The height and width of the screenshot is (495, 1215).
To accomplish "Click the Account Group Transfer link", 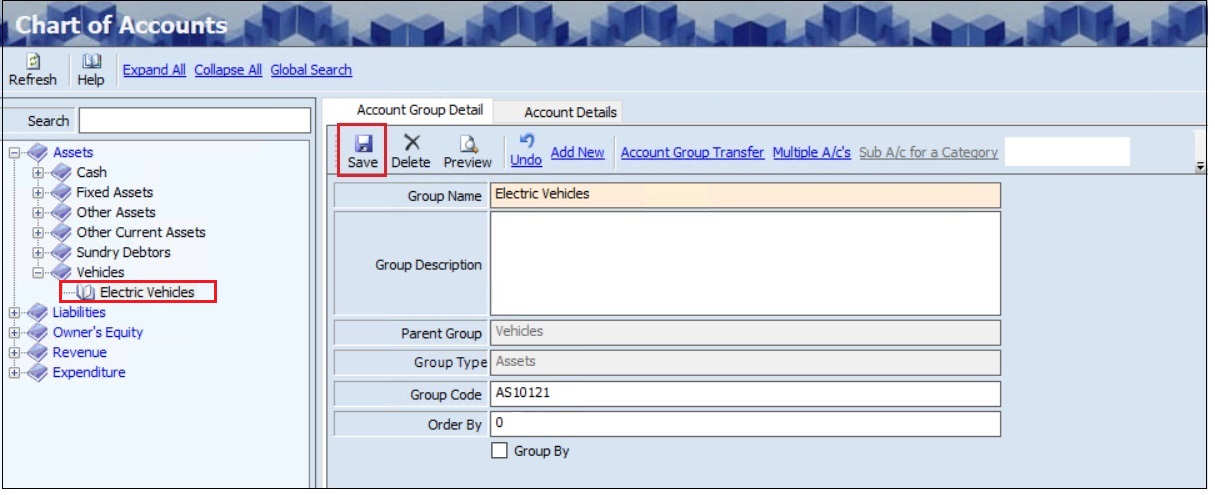I will point(692,152).
